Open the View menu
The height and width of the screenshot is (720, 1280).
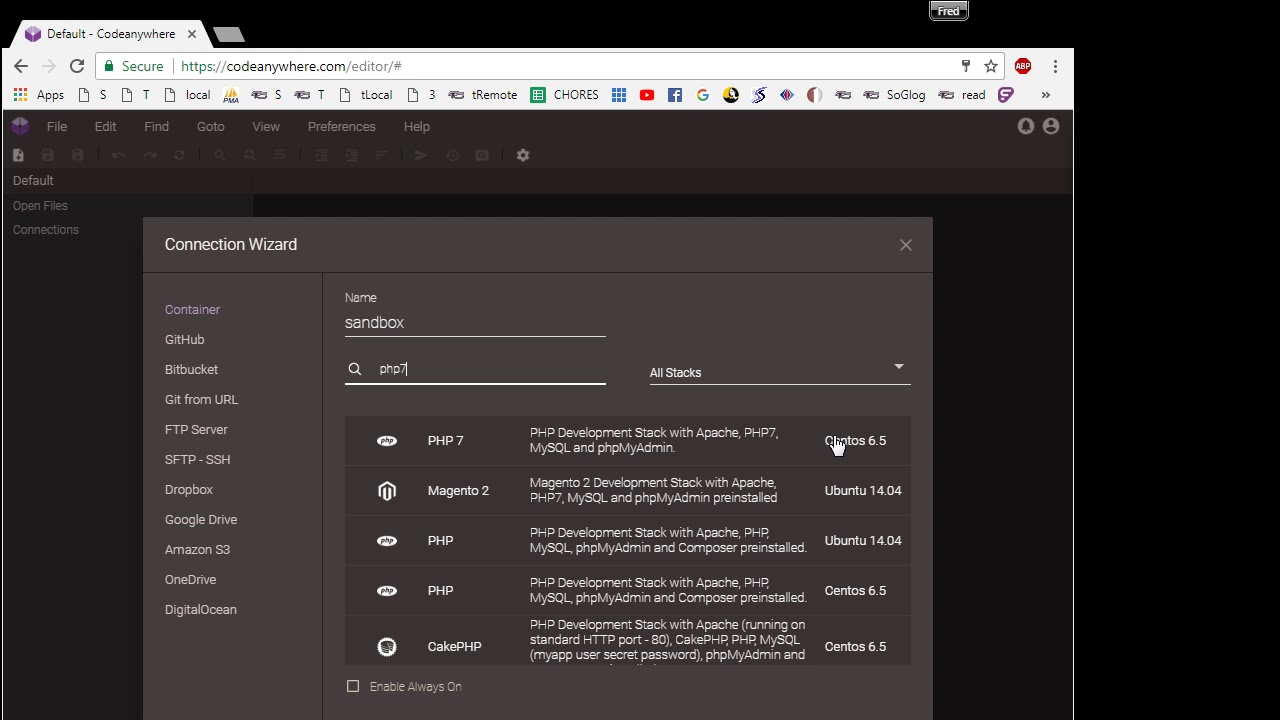click(266, 127)
